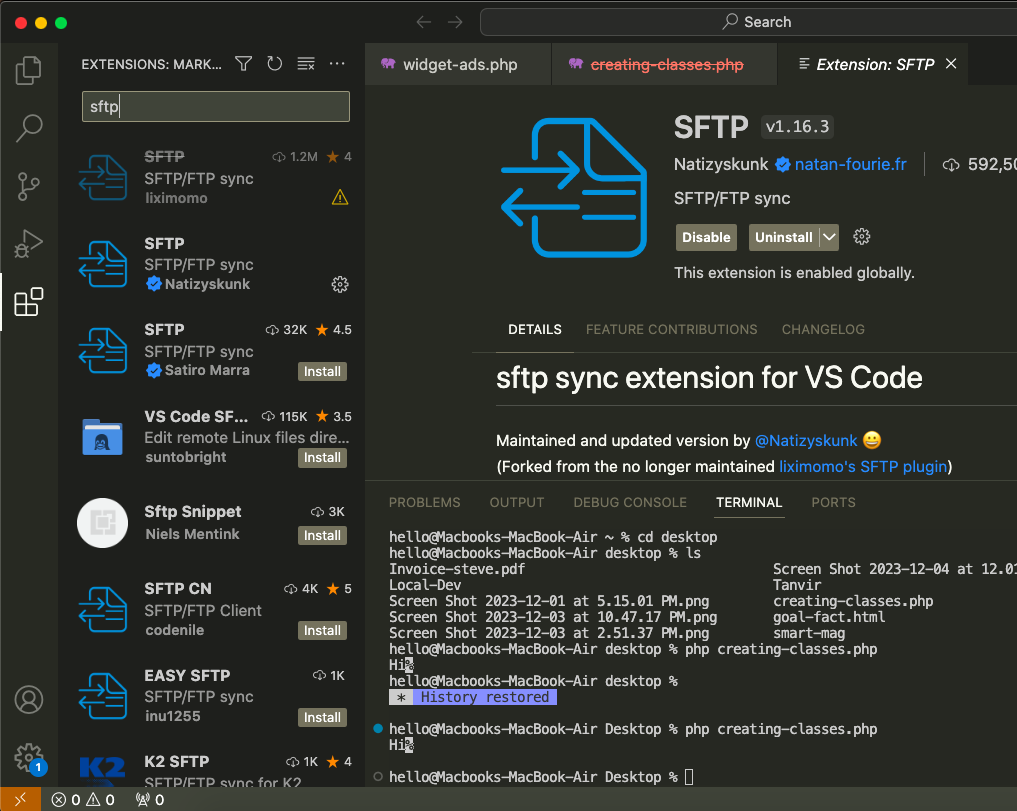
Task: Open the natan-fourie.fr publisher link
Action: (x=850, y=164)
